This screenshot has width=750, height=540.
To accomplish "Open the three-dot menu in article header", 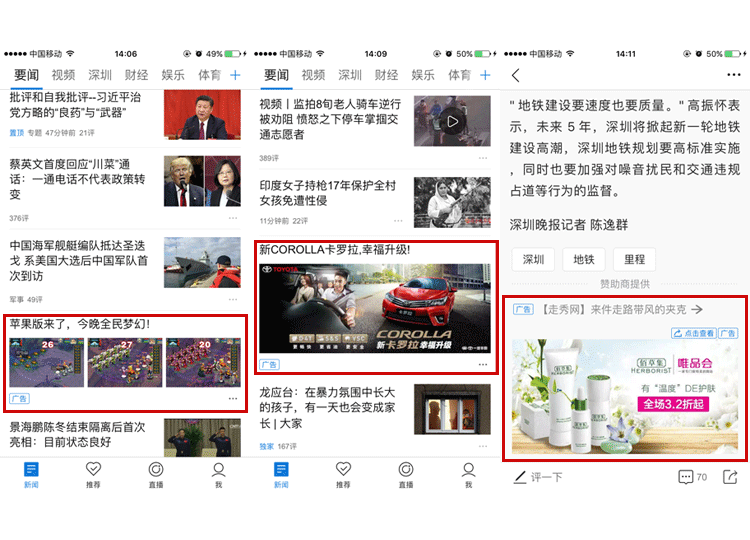I will click(733, 75).
